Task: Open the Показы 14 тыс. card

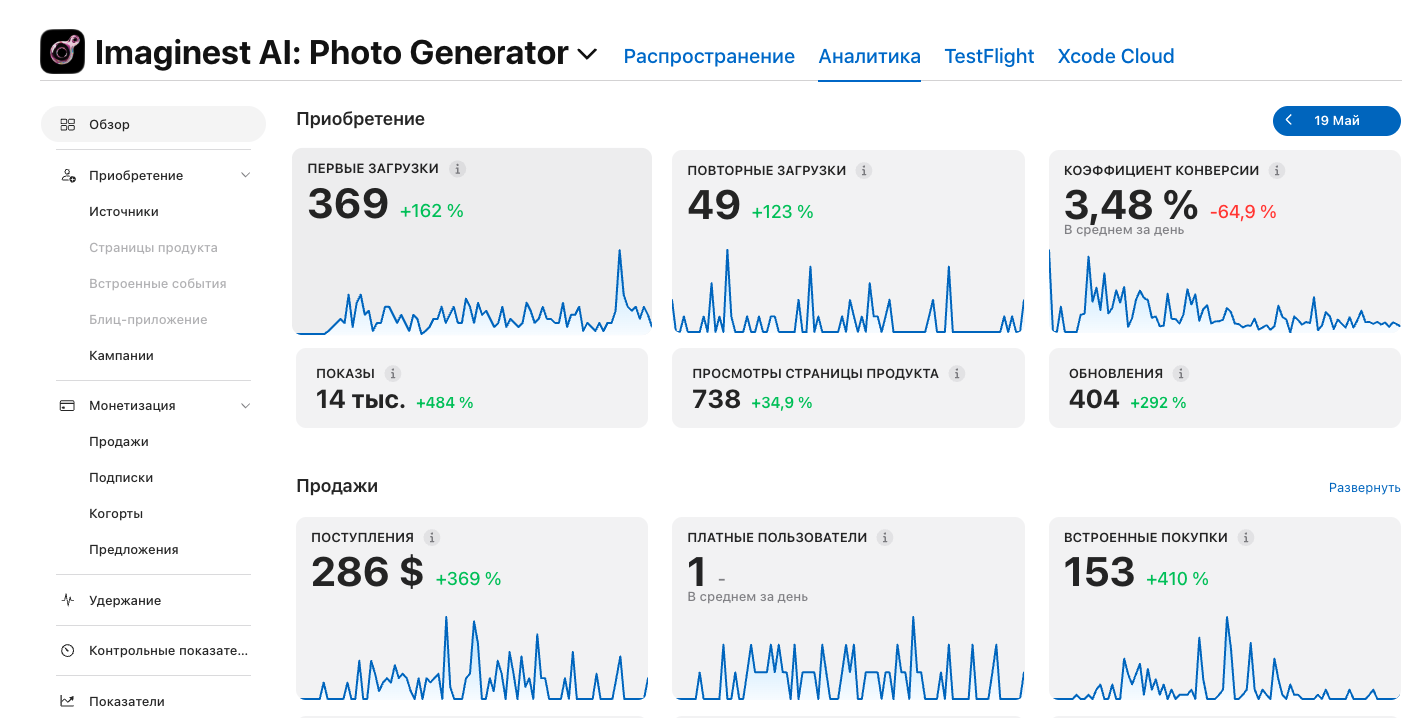Action: (x=472, y=388)
